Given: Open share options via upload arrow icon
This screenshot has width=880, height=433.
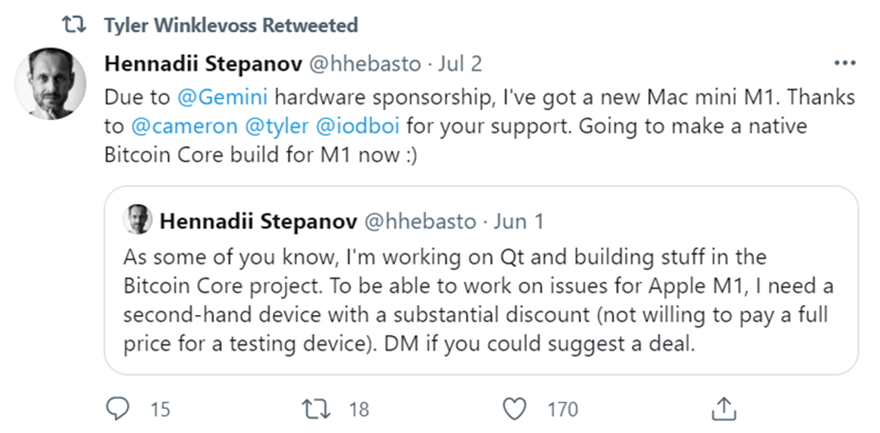Looking at the screenshot, I should [x=723, y=409].
